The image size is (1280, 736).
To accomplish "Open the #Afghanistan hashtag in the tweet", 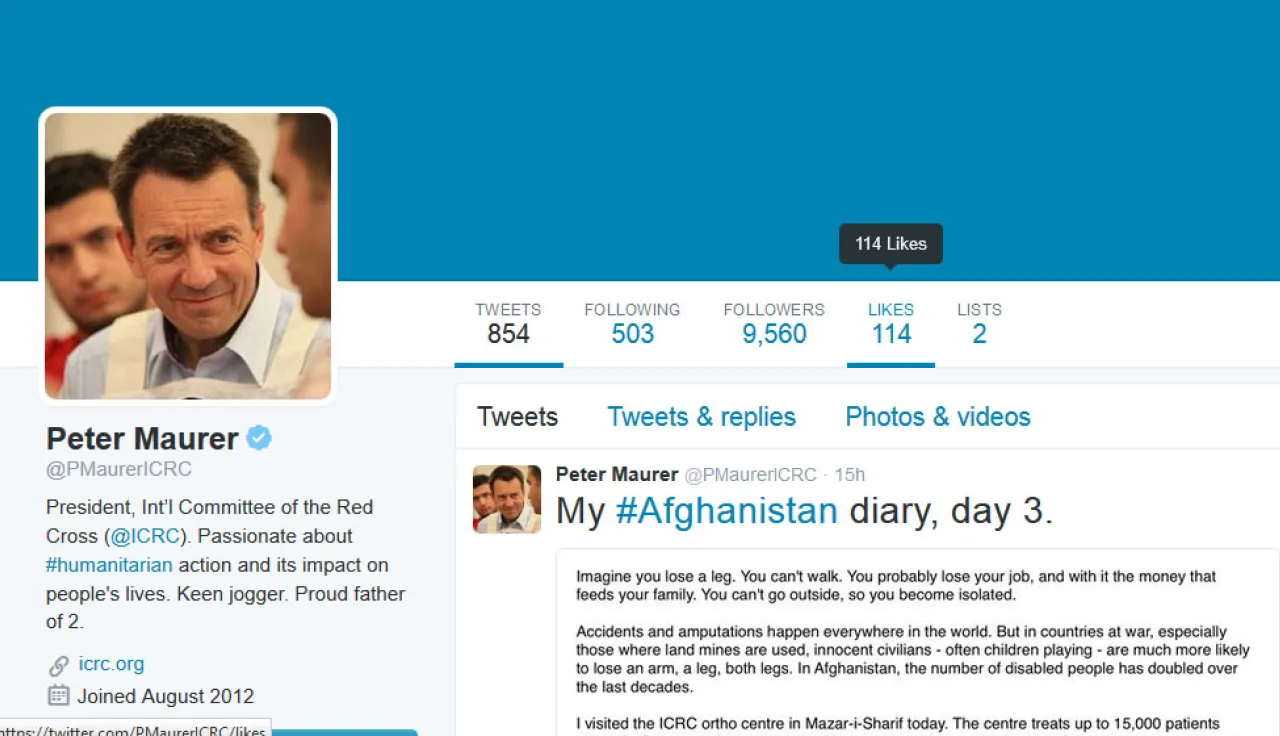I will 726,511.
